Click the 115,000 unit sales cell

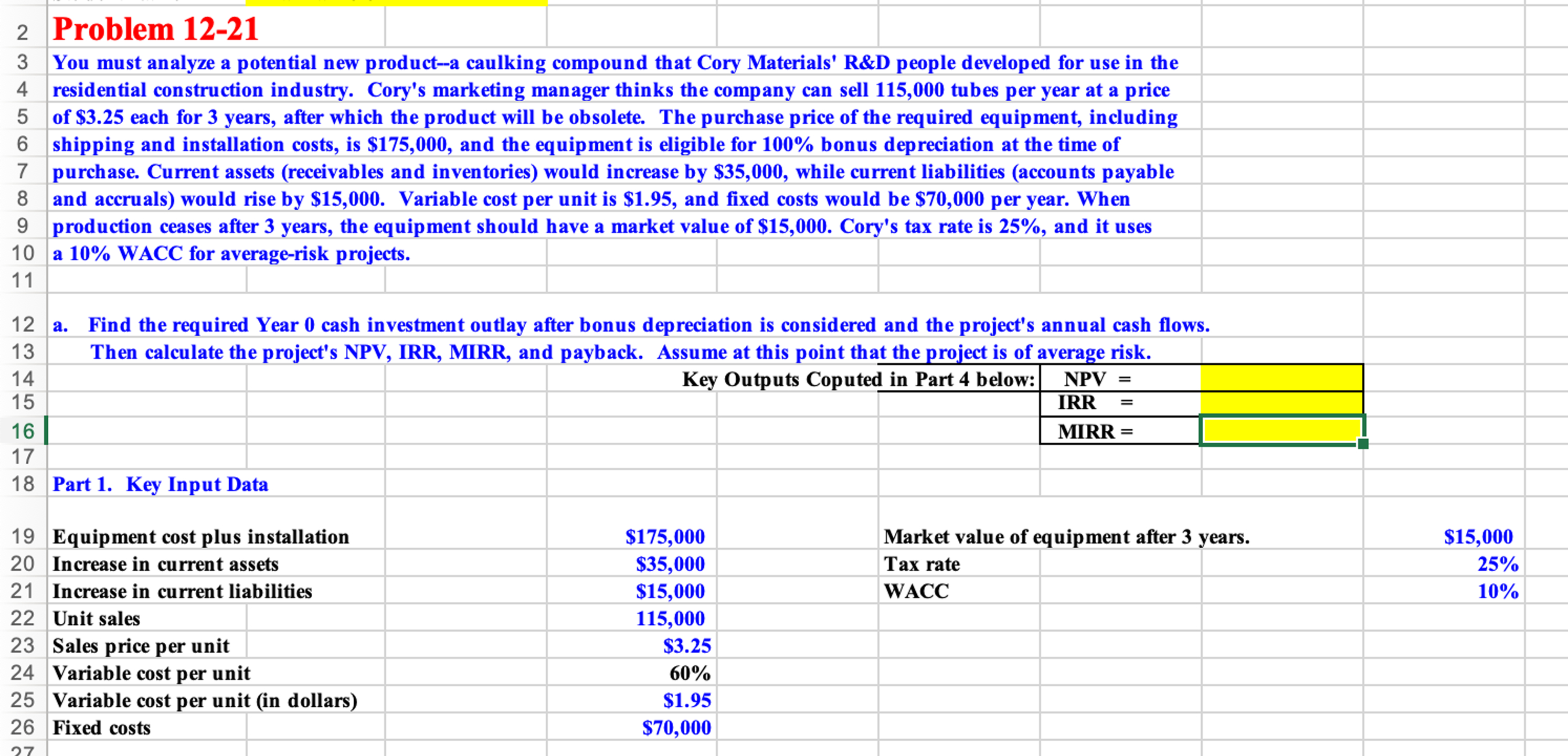click(x=670, y=619)
